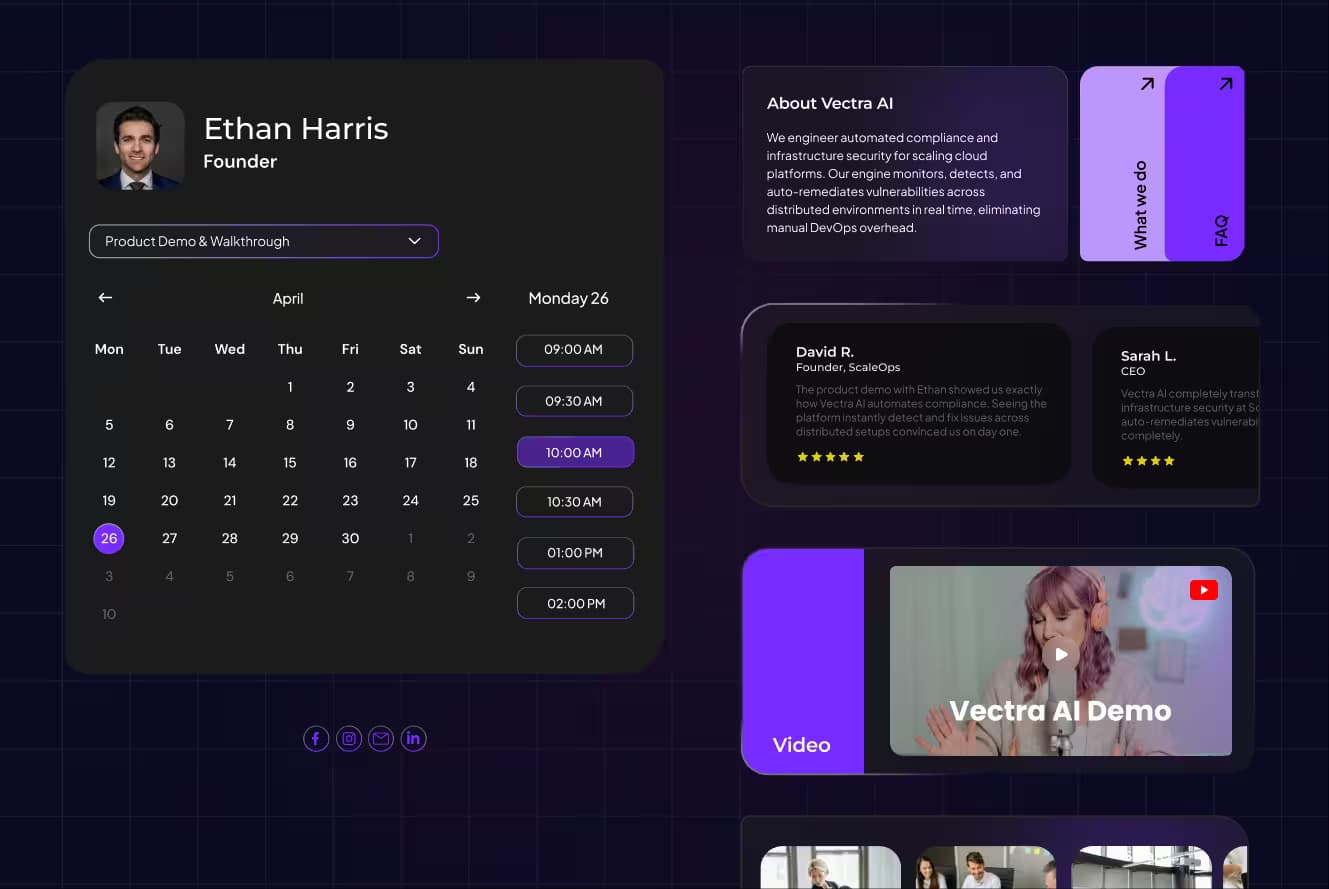Pick April 15 on the calendar
This screenshot has width=1329, height=889.
pos(290,463)
